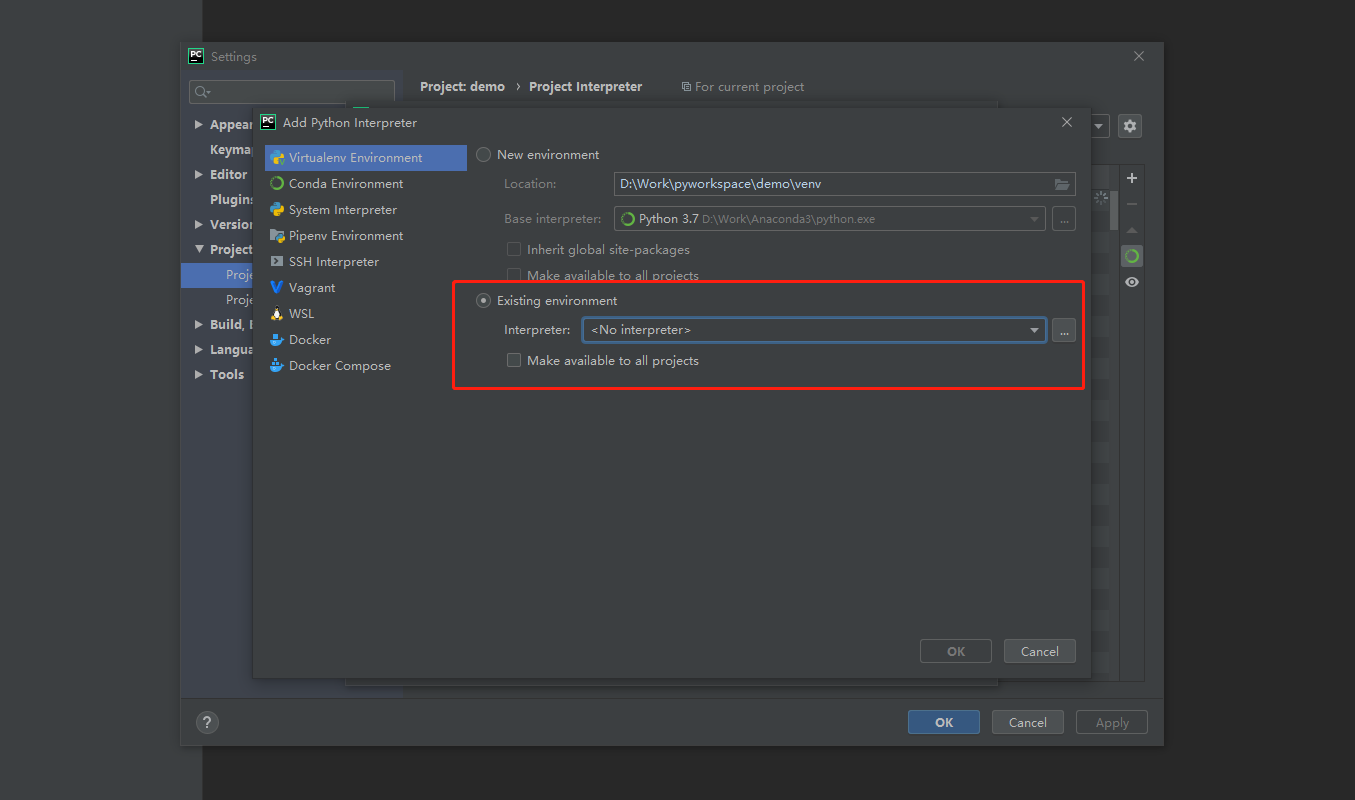Screen dimensions: 1355x800
Task: Click the plus icon to add package
Action: (1132, 178)
